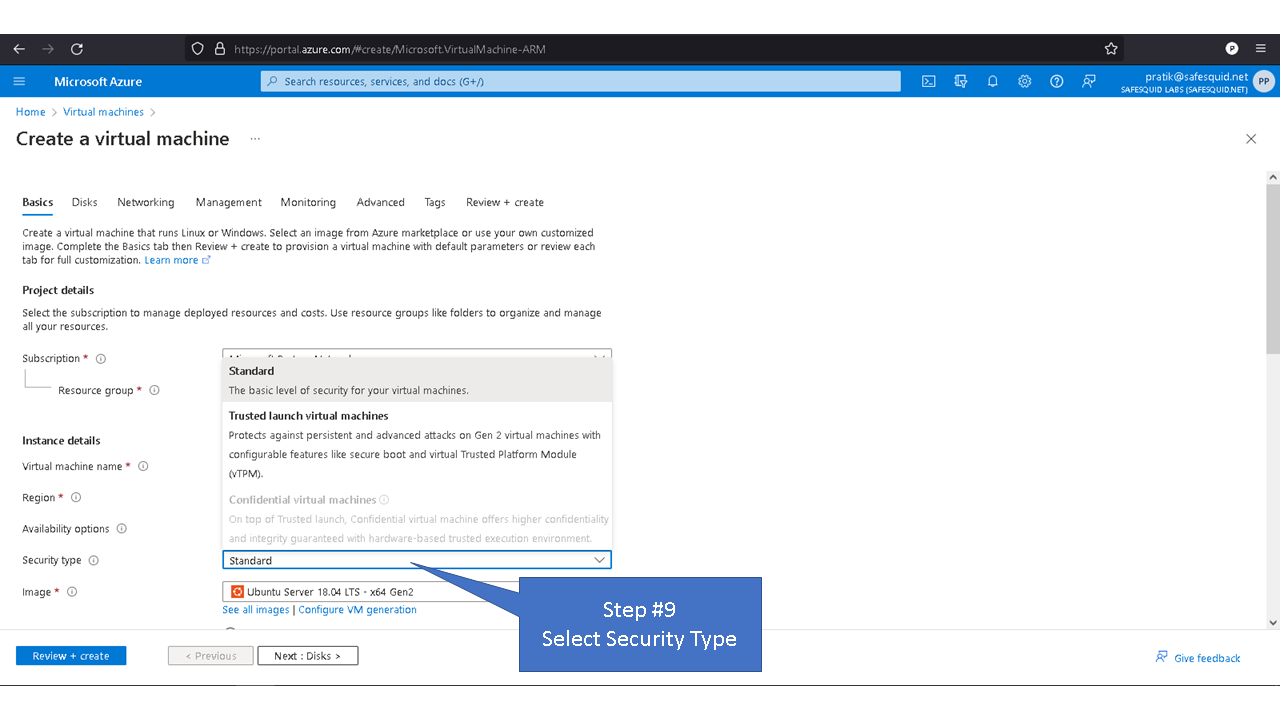Show info tooltip for Subscription
This screenshot has height=720, width=1280.
(x=101, y=359)
